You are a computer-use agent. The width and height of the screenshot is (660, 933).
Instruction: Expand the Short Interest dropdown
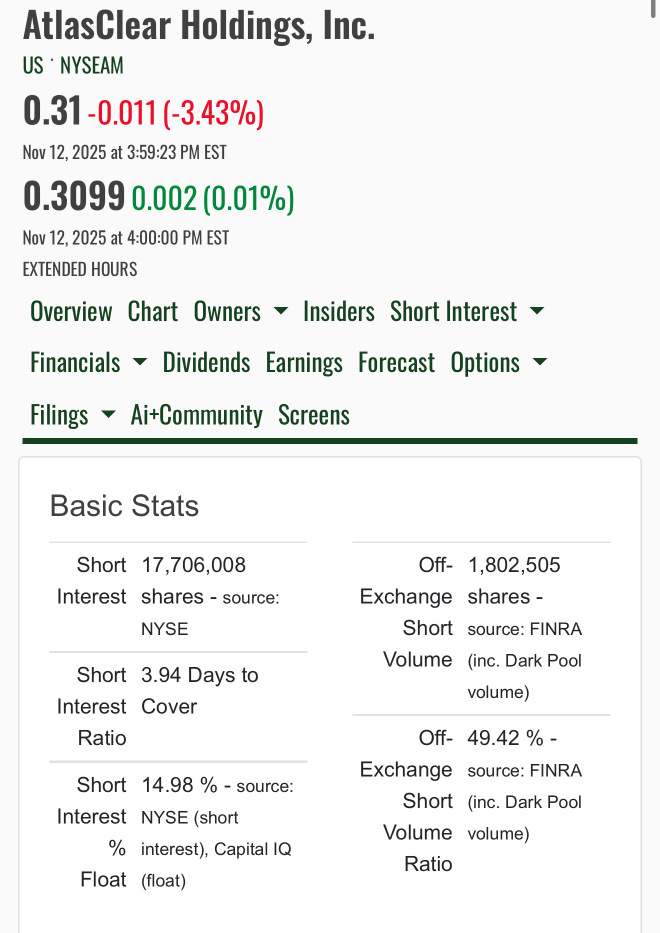coord(467,311)
